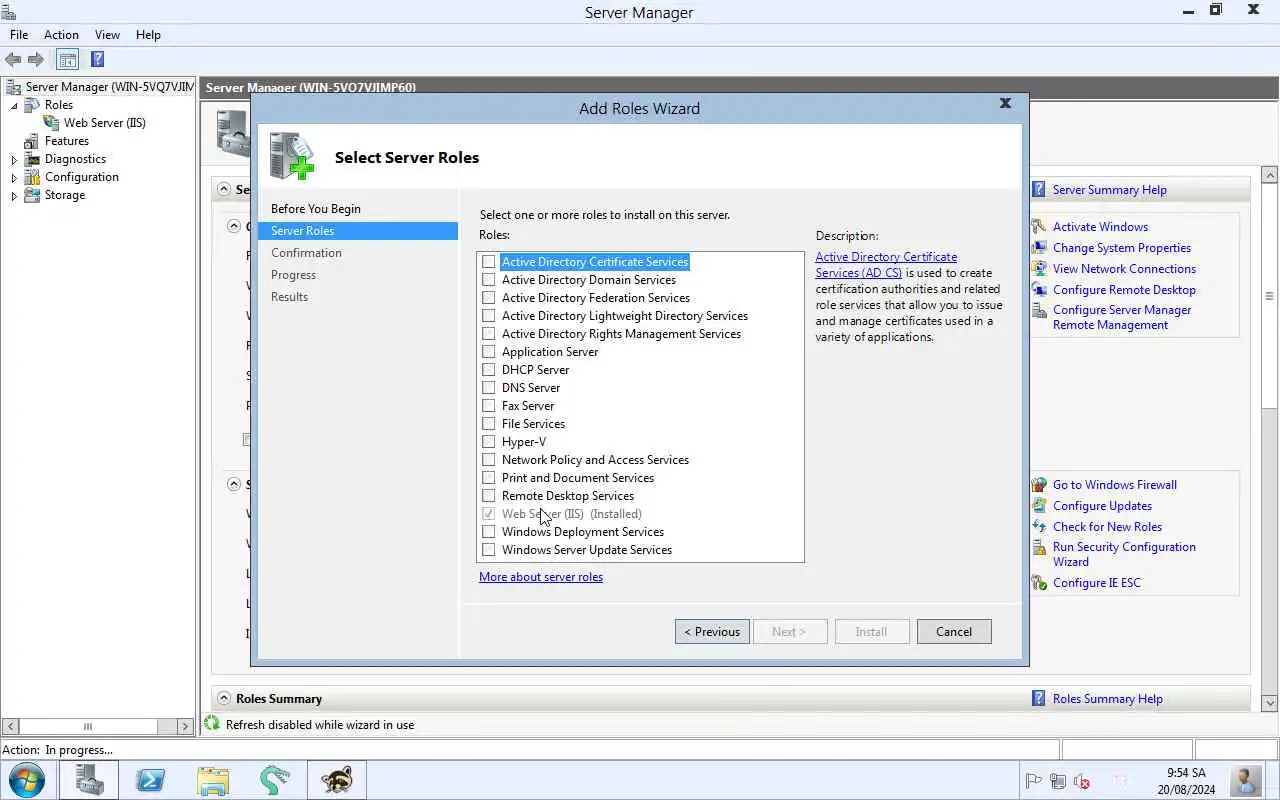The width and height of the screenshot is (1280, 800).
Task: Open More about server roles link
Action: click(541, 577)
